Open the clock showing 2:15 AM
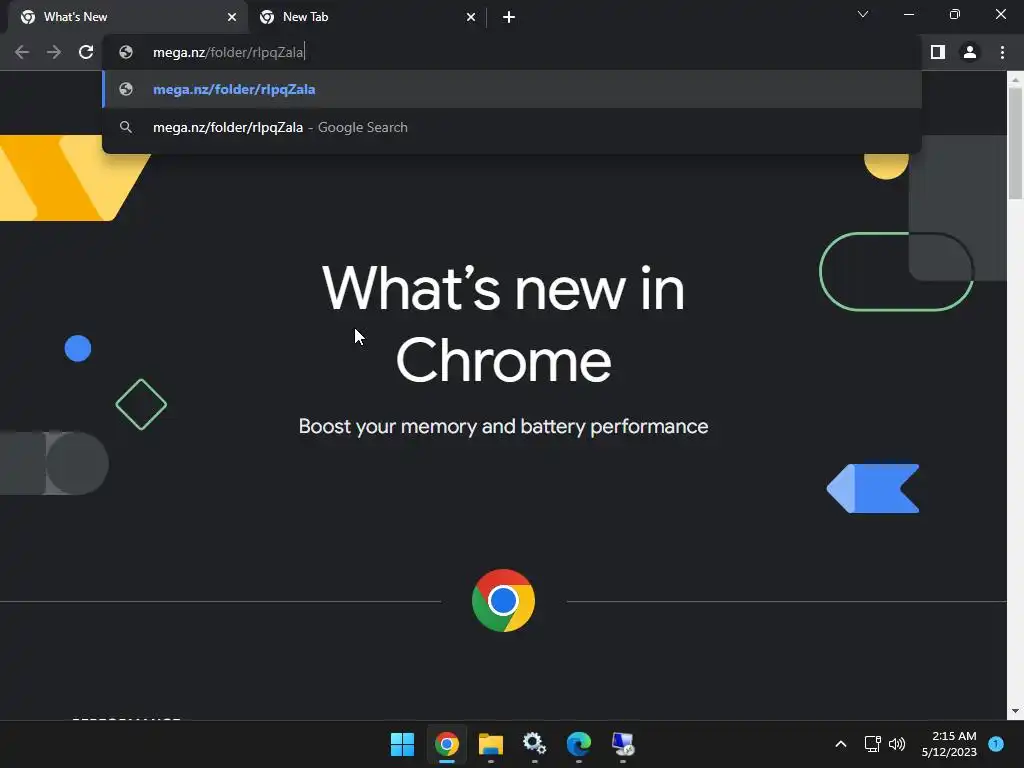Viewport: 1024px width, 768px height. pos(949,744)
